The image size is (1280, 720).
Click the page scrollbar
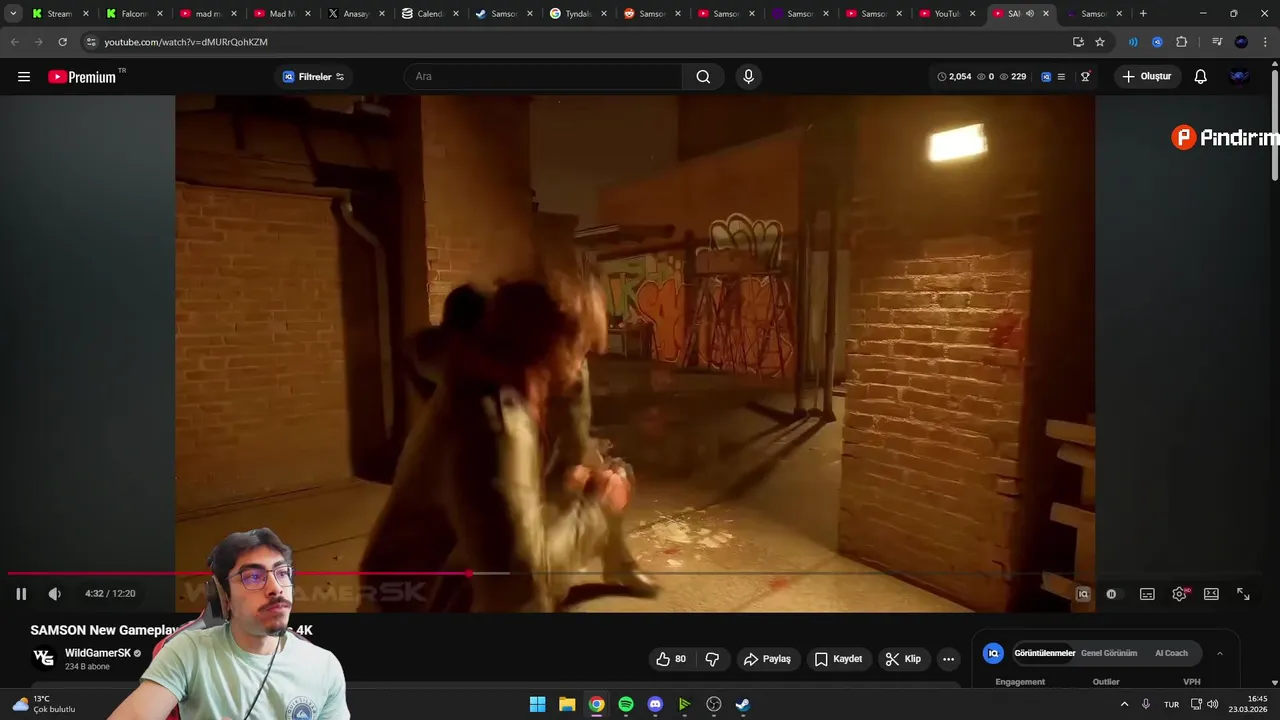tap(1274, 125)
